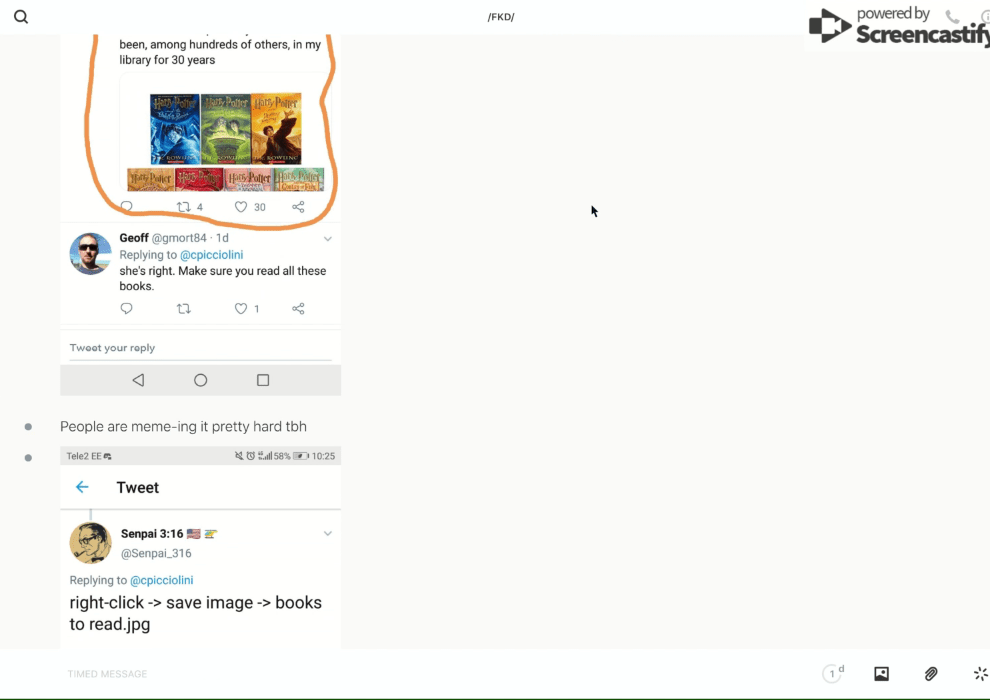Image resolution: width=990 pixels, height=700 pixels.
Task: Retweet the Harry Potter books tweet
Action: pos(183,207)
